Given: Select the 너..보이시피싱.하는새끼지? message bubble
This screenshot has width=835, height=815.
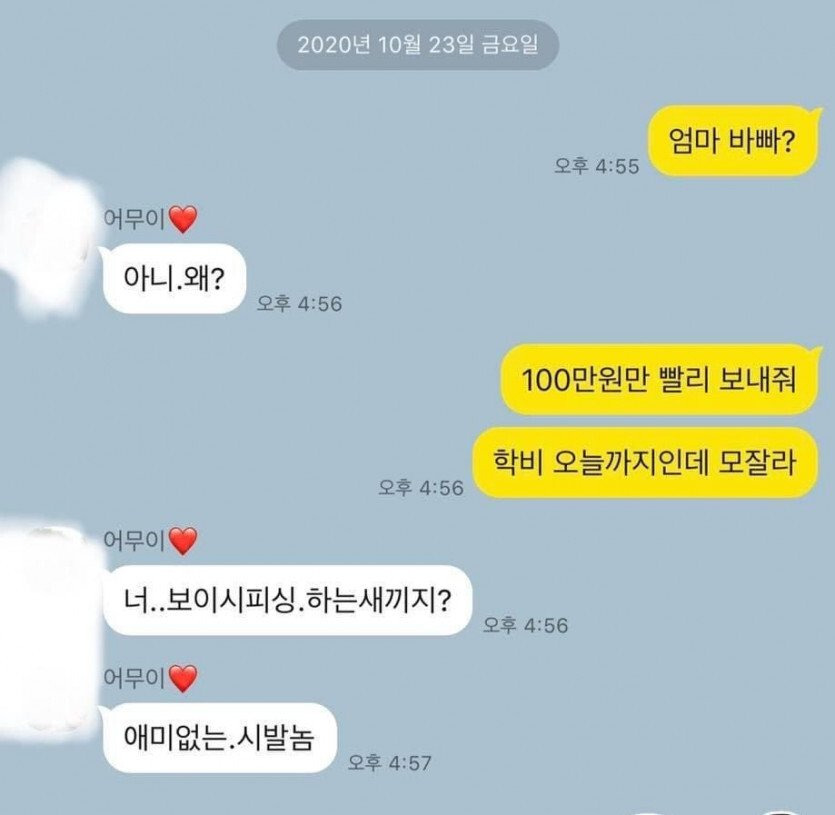Looking at the screenshot, I should (x=288, y=600).
